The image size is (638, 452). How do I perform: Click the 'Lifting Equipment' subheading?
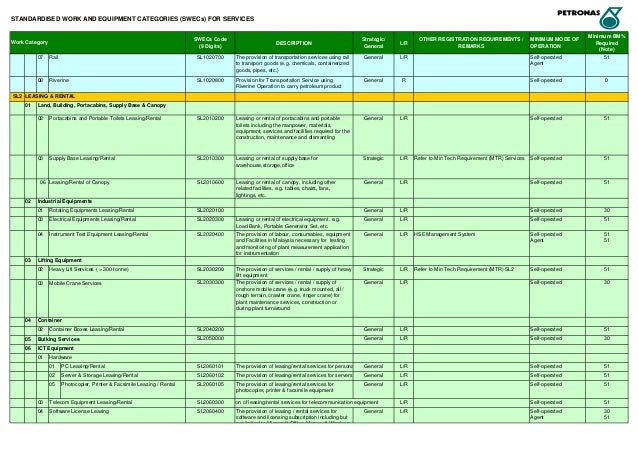60,260
